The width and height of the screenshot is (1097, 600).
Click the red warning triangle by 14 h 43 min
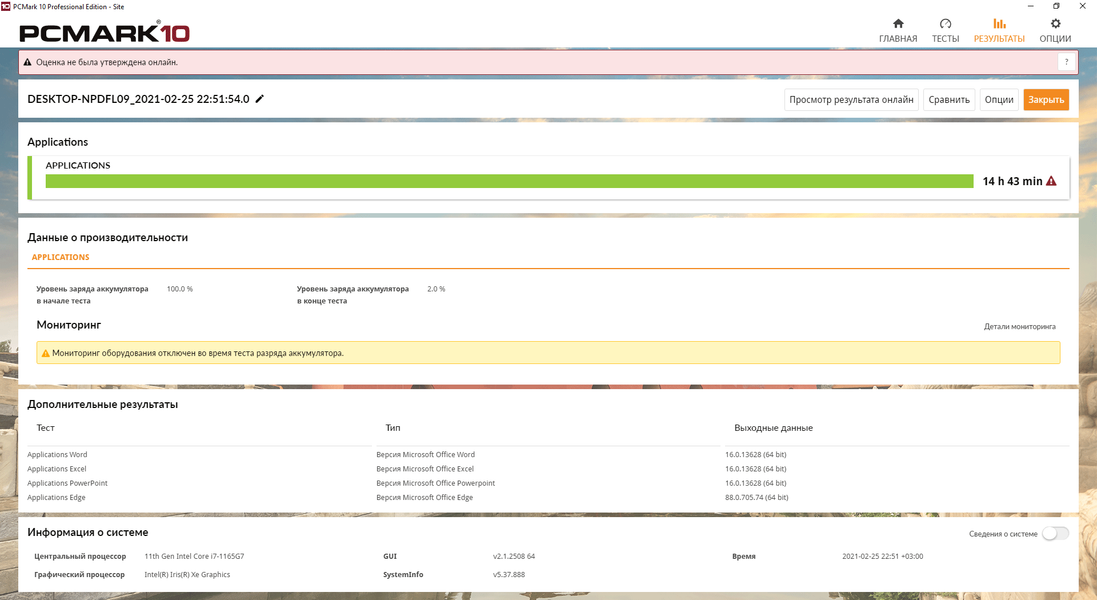click(1051, 181)
